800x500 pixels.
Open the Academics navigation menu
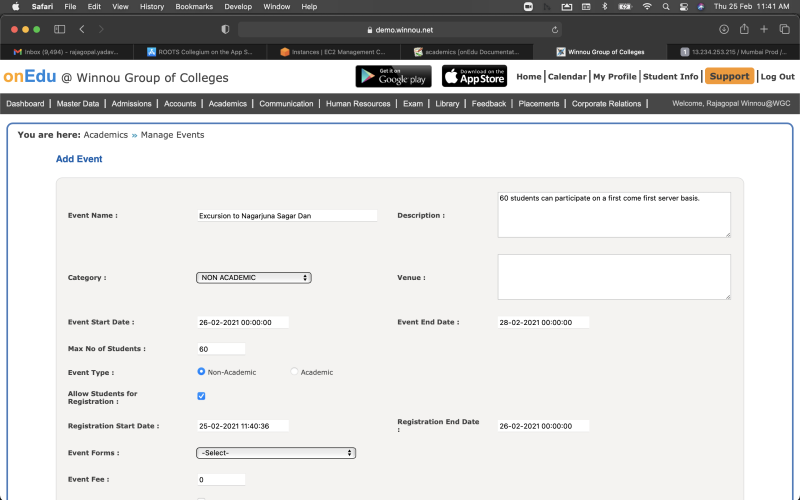pos(227,104)
